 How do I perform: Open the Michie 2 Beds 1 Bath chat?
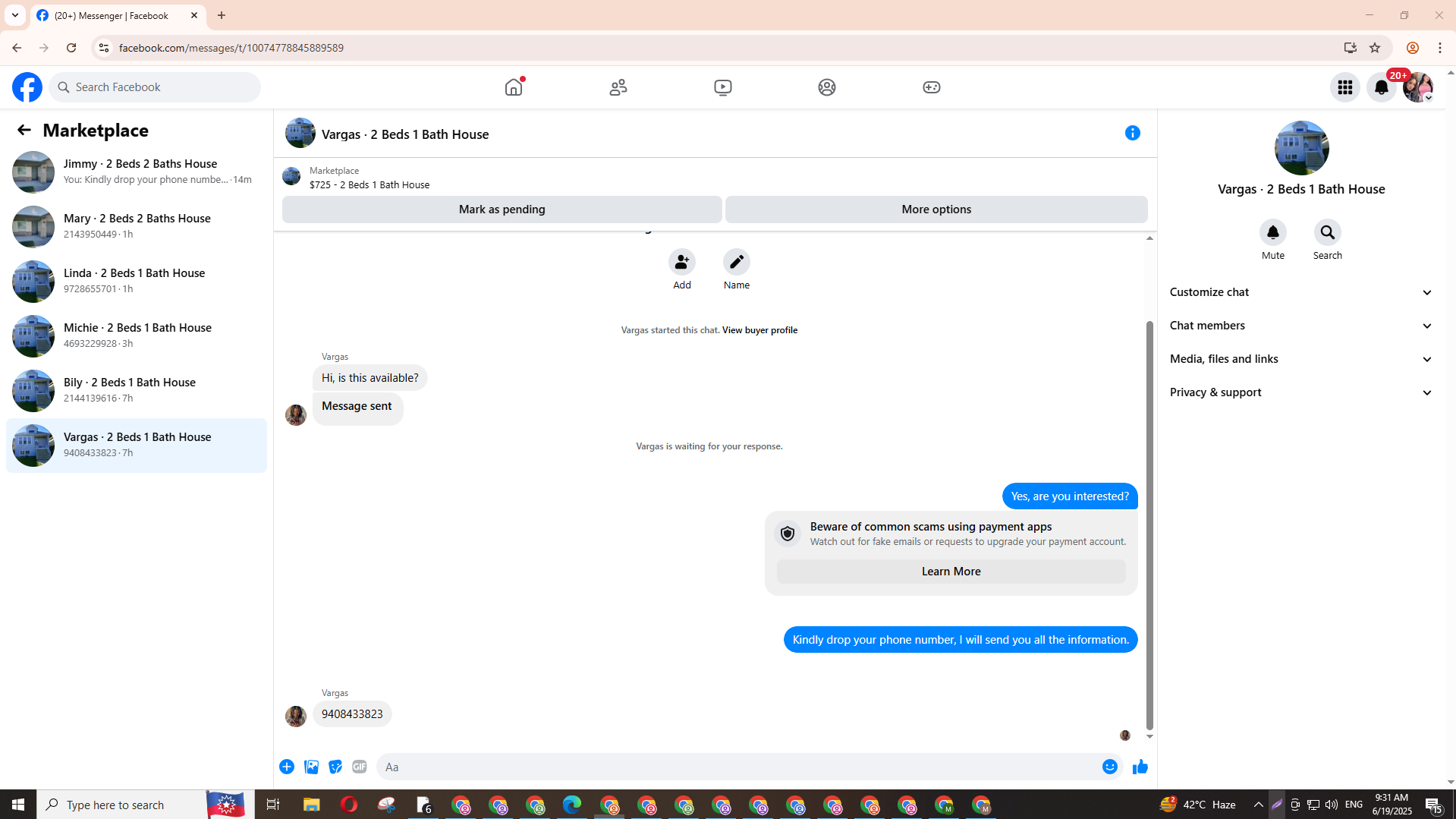(137, 336)
